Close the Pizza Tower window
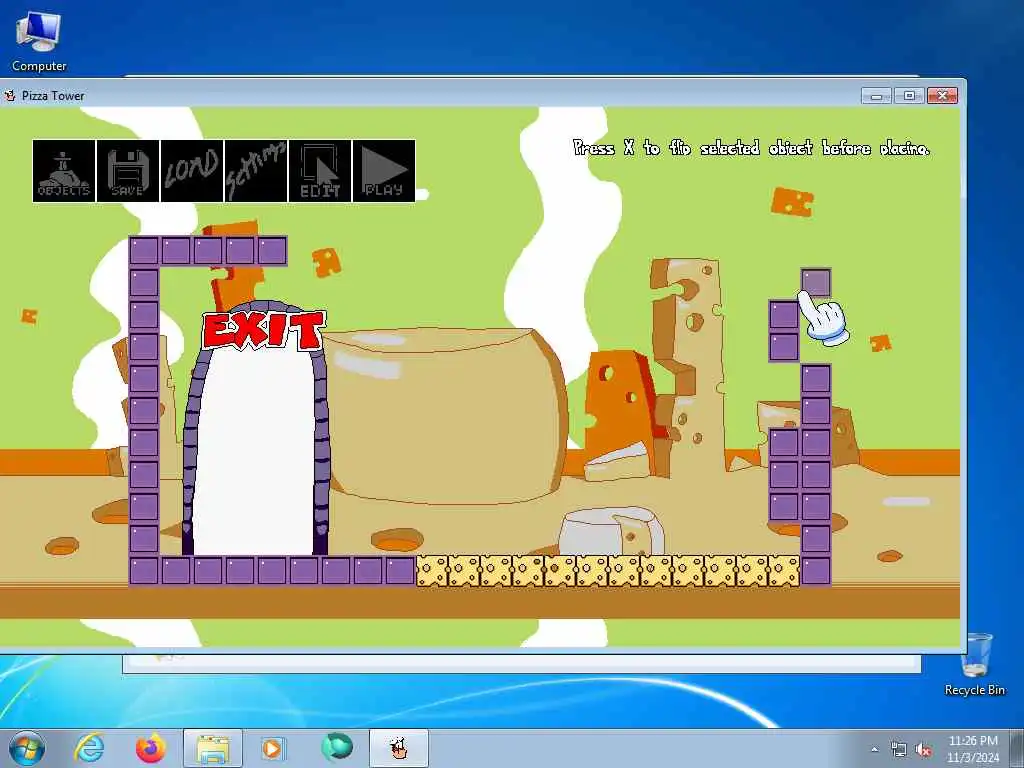 click(x=942, y=96)
